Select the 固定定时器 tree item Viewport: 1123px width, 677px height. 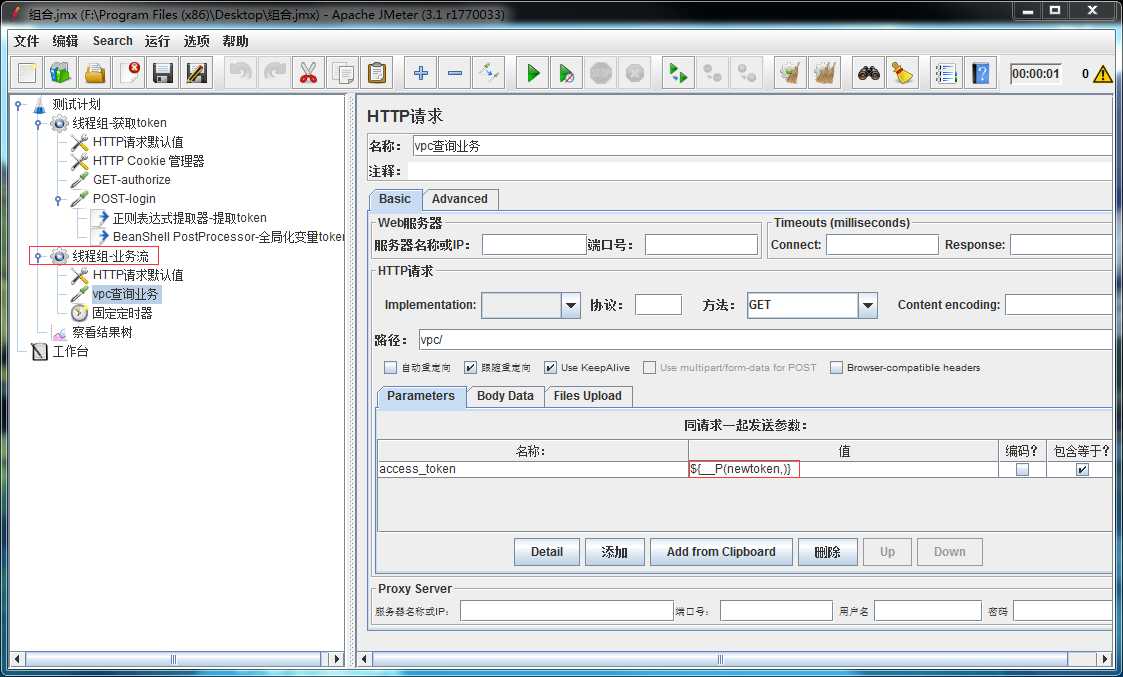(x=122, y=313)
